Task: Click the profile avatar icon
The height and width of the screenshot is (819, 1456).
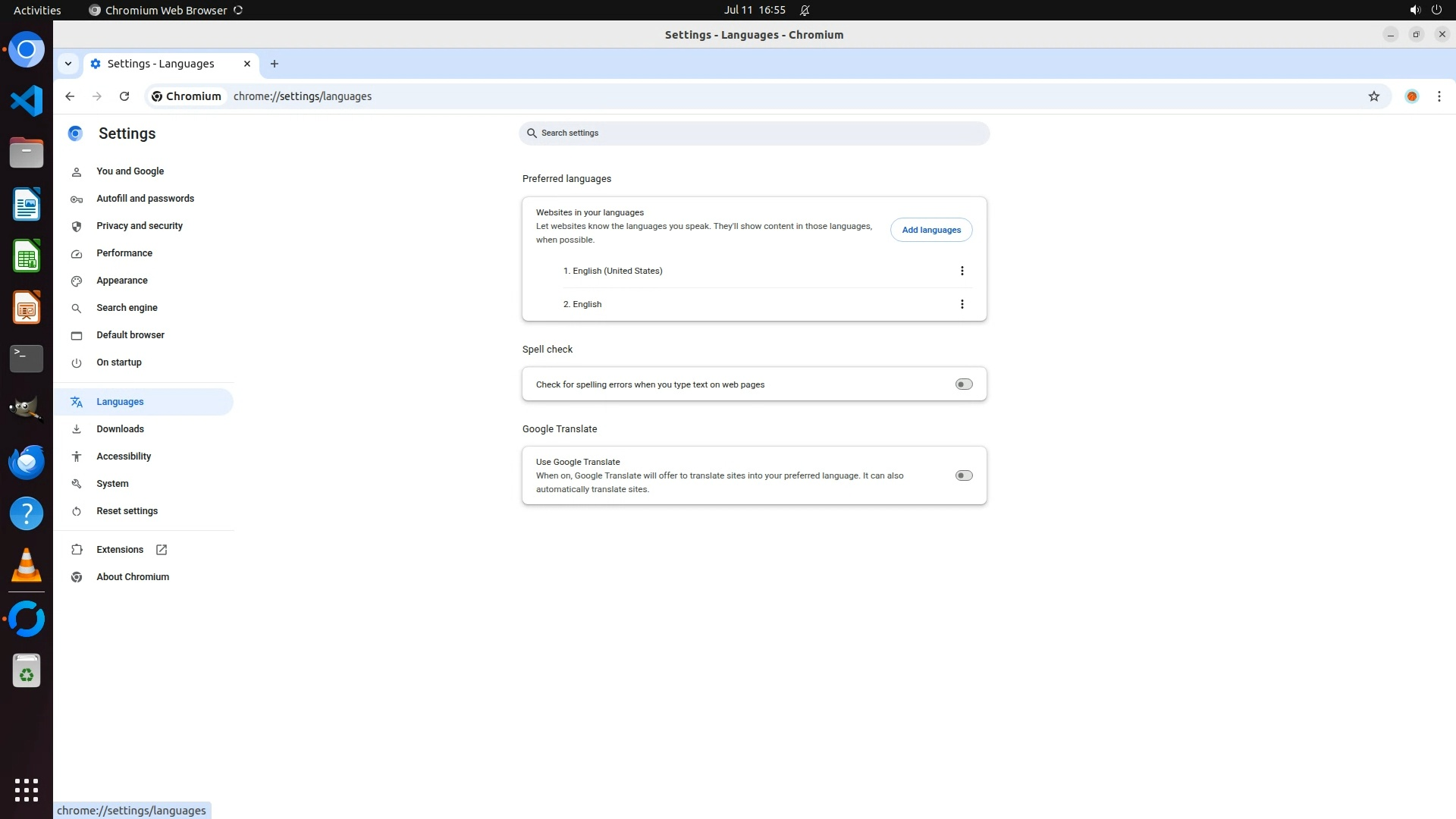Action: coord(1411,96)
